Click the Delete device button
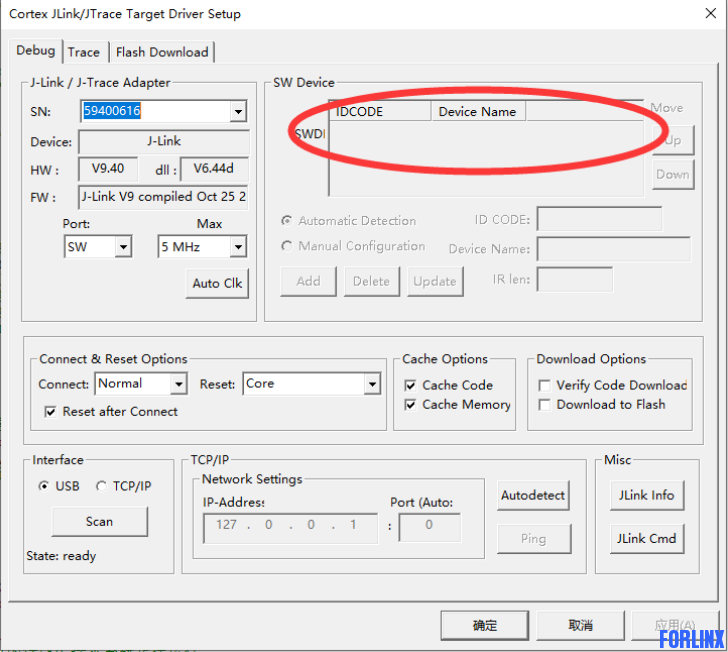 371,281
